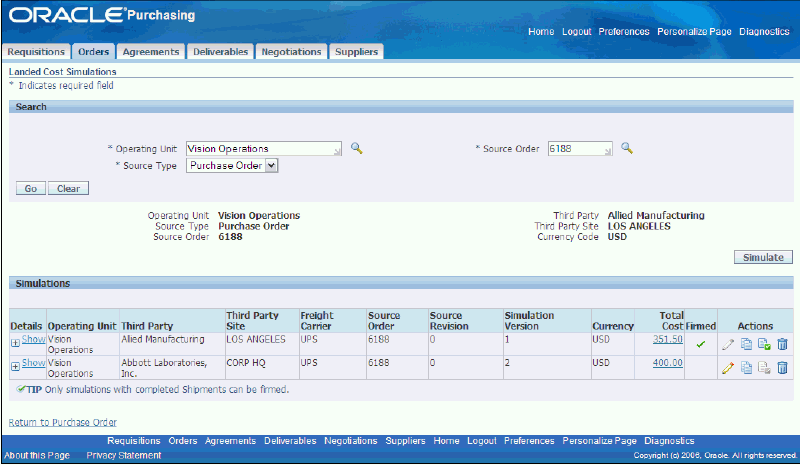Click the Show link for Allied Manufacturing
Image resolution: width=800 pixels, height=465 pixels.
(x=34, y=339)
